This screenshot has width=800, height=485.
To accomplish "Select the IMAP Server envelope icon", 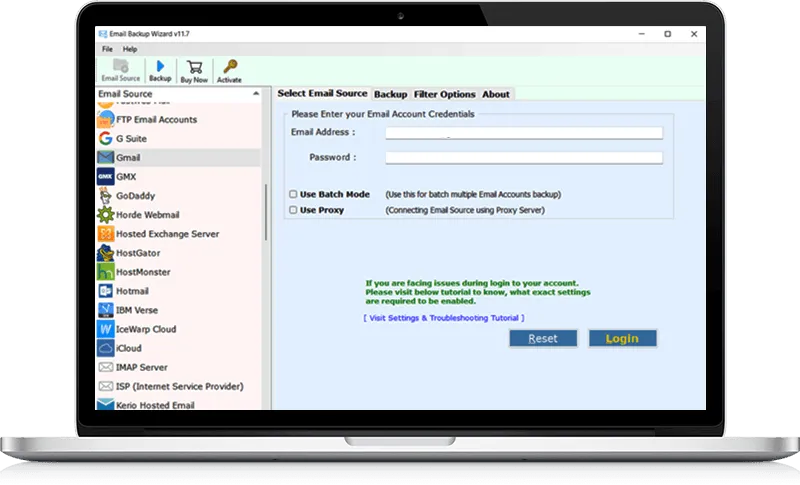I will coord(106,367).
